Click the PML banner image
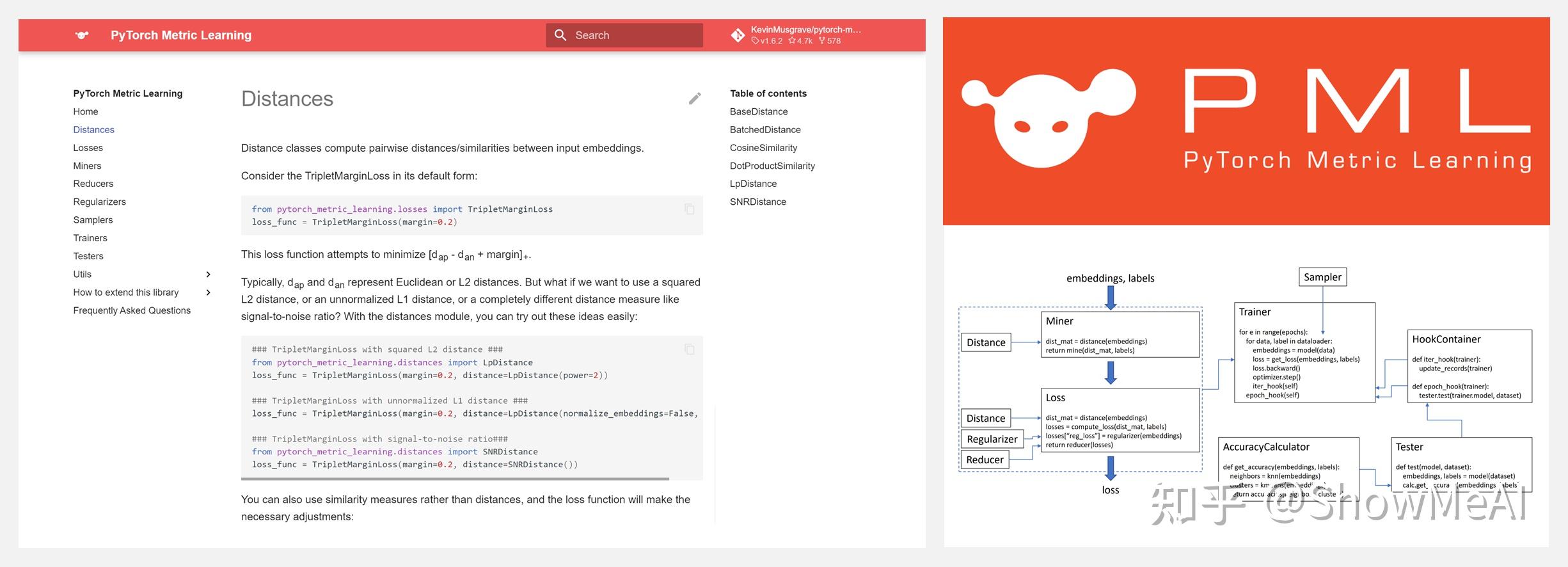Screen dimensions: 1568x567 pos(1246,122)
